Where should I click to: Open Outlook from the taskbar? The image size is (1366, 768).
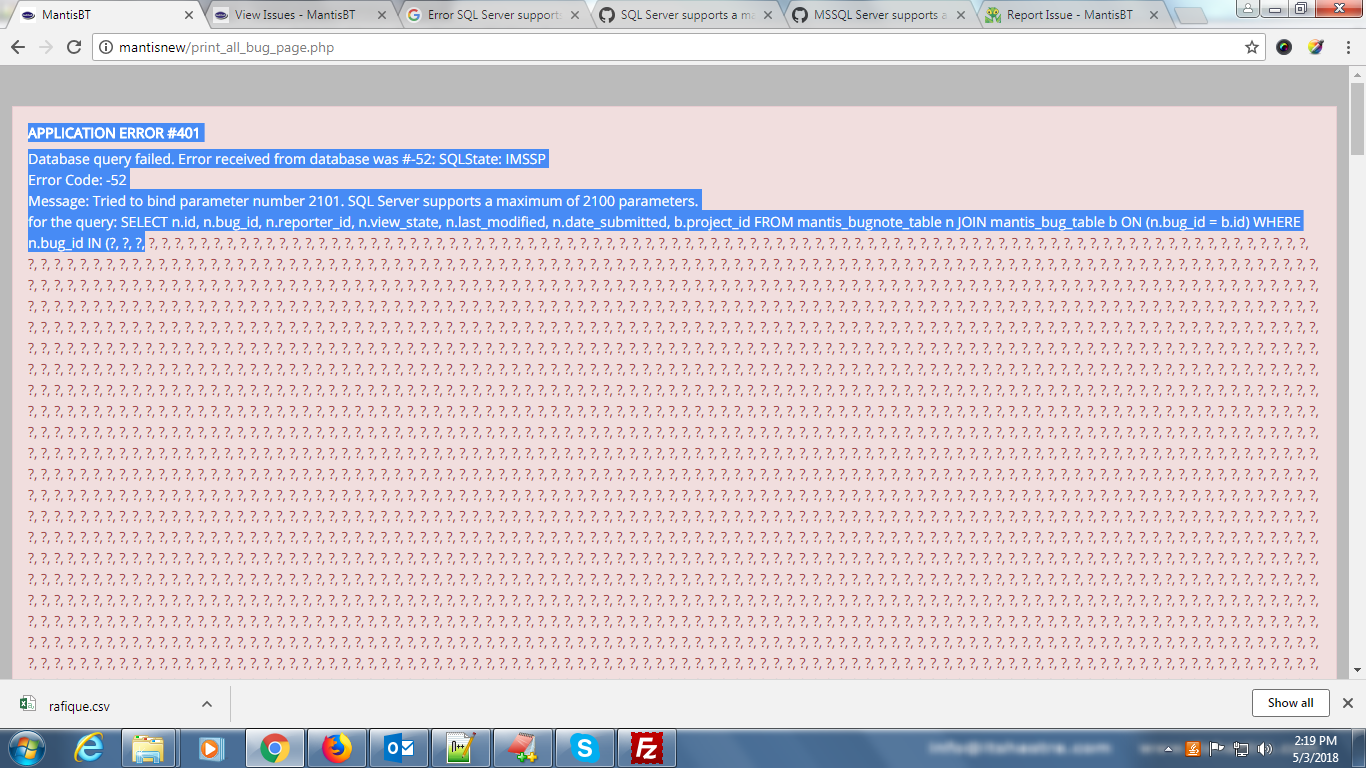click(399, 748)
